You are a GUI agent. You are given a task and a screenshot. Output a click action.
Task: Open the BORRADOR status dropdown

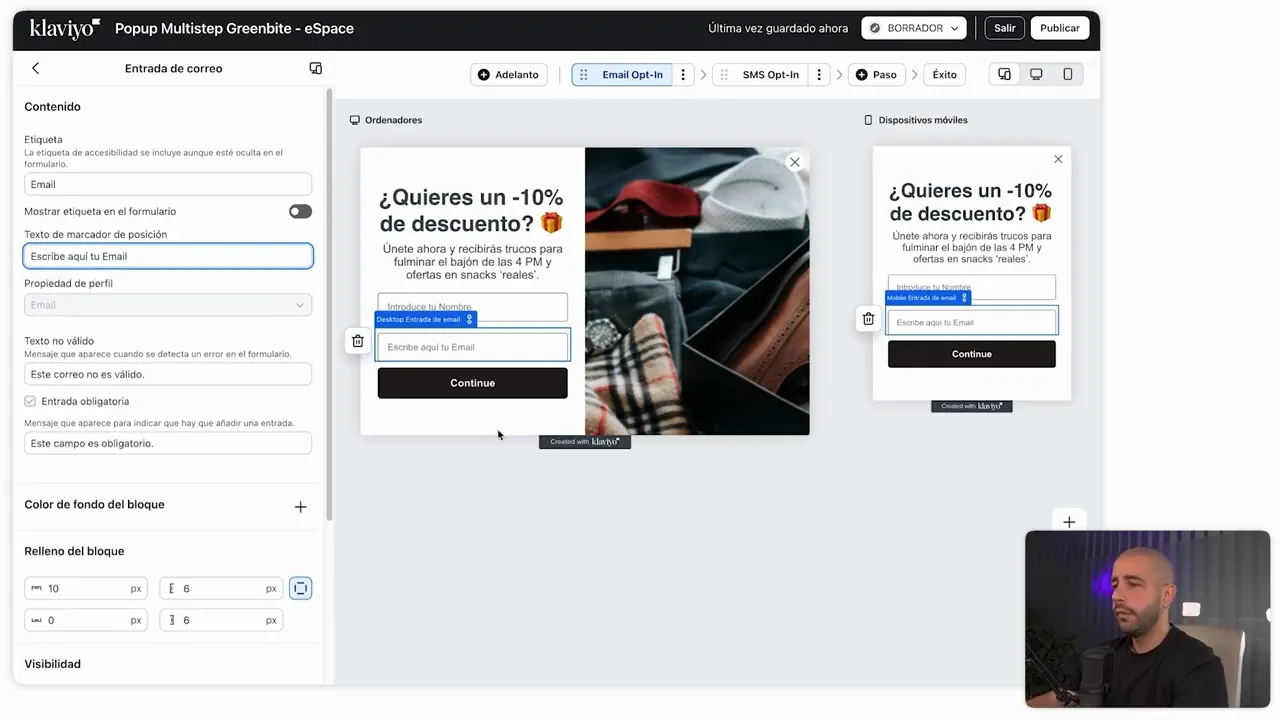(914, 28)
